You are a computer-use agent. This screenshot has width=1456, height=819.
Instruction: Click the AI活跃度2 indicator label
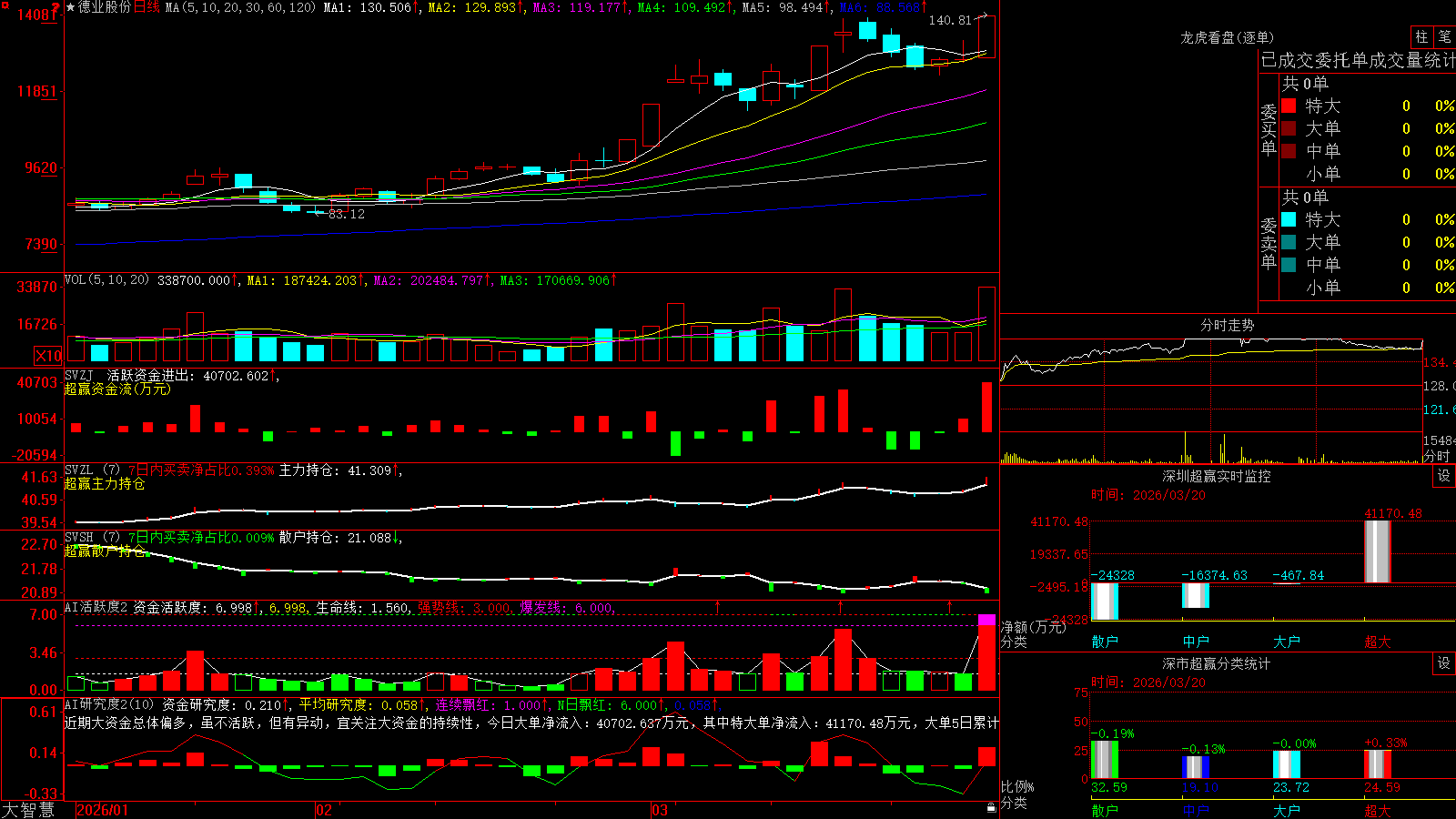point(96,608)
